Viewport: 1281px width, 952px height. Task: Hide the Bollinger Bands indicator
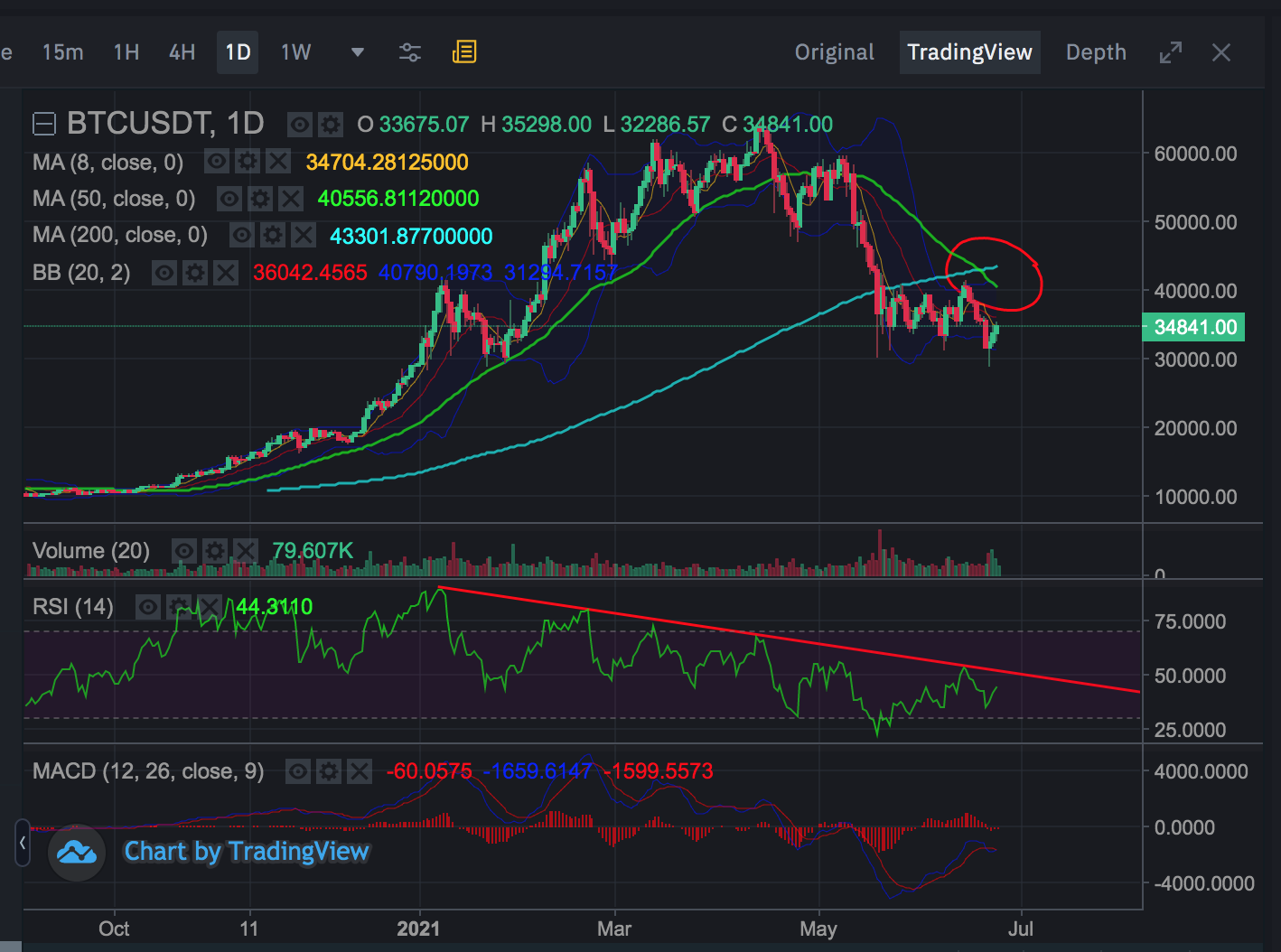(x=164, y=273)
